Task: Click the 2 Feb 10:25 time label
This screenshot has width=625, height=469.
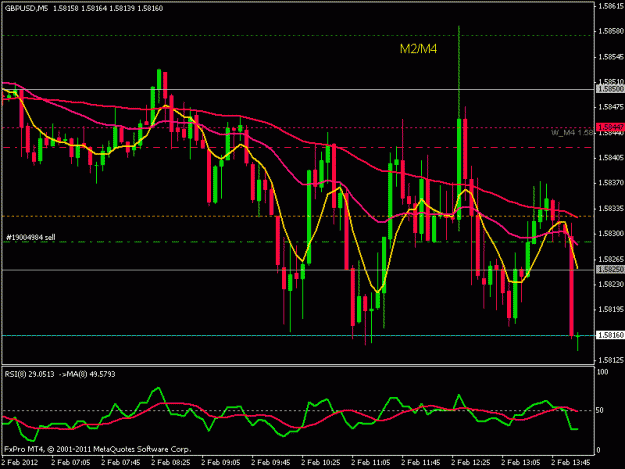Action: 320,463
